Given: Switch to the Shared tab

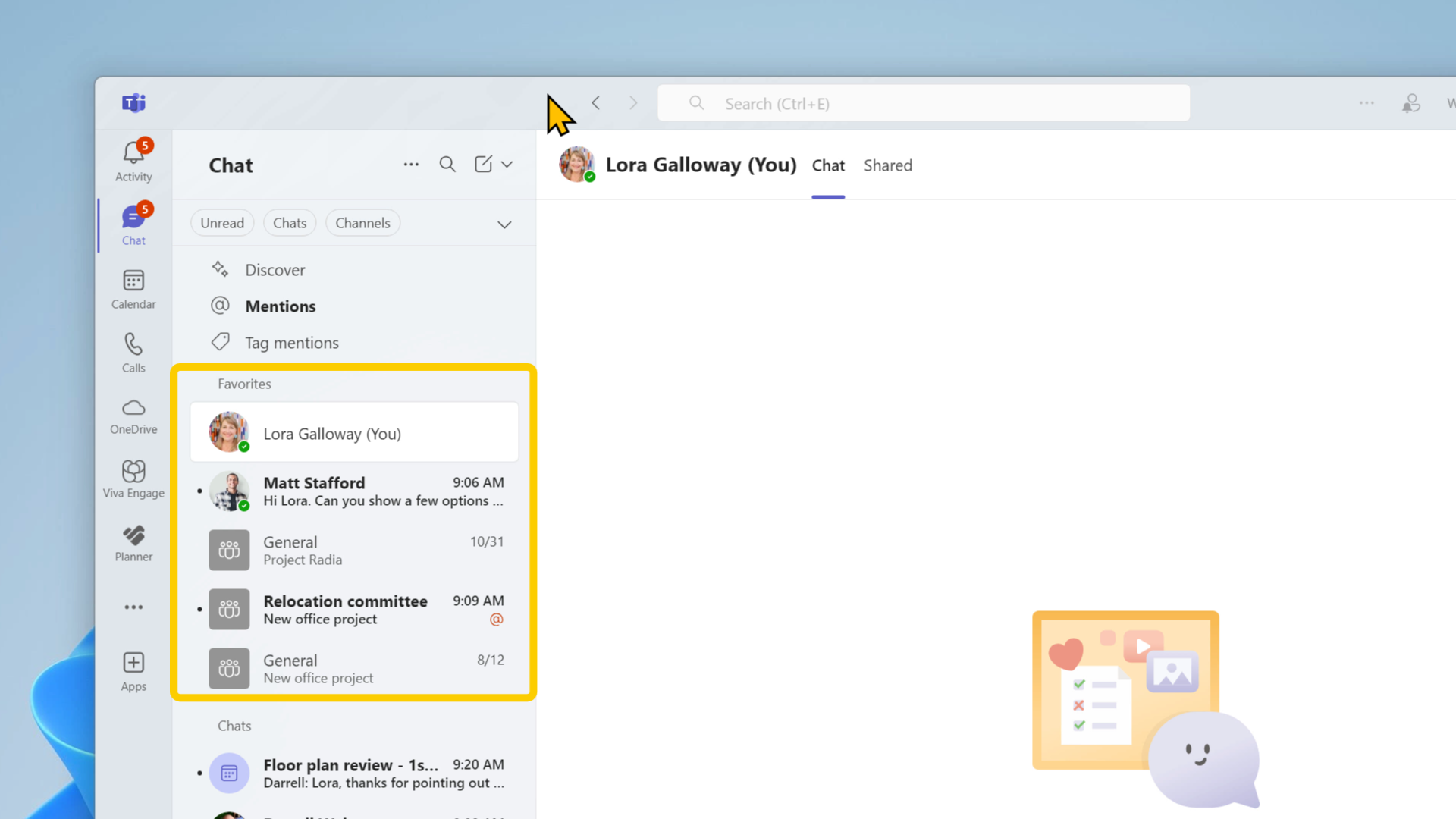Looking at the screenshot, I should pos(887,165).
